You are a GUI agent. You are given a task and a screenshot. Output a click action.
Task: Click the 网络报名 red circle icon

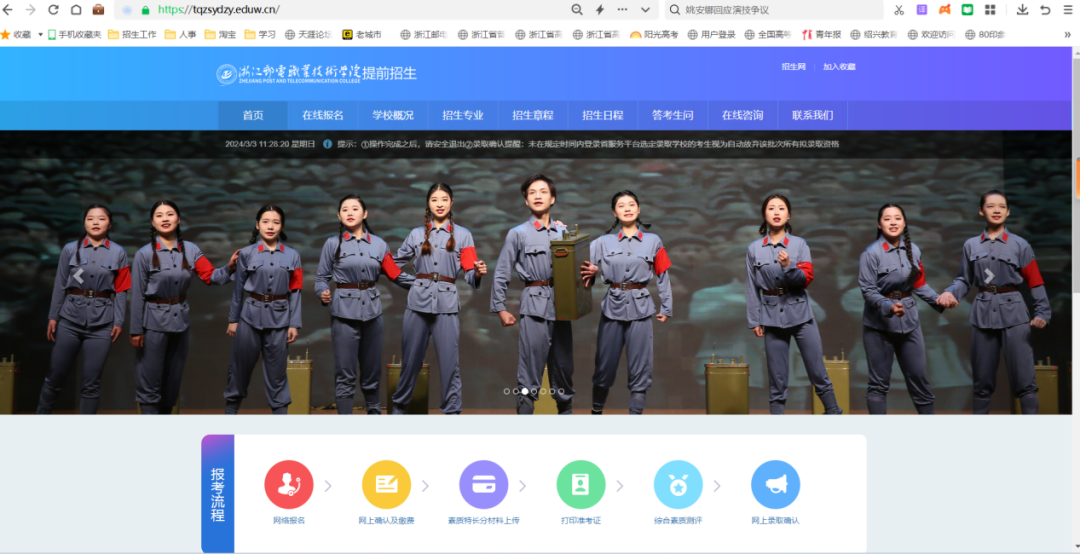point(288,485)
